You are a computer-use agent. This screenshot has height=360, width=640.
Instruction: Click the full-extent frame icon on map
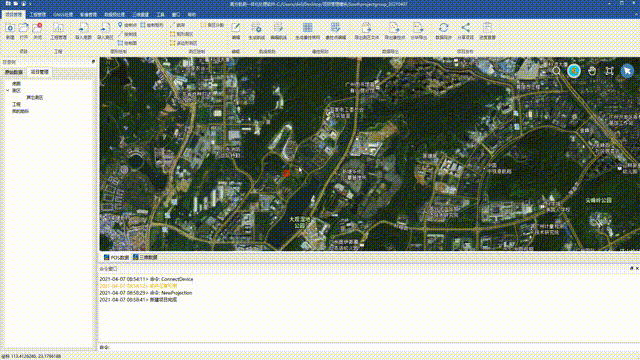(609, 71)
